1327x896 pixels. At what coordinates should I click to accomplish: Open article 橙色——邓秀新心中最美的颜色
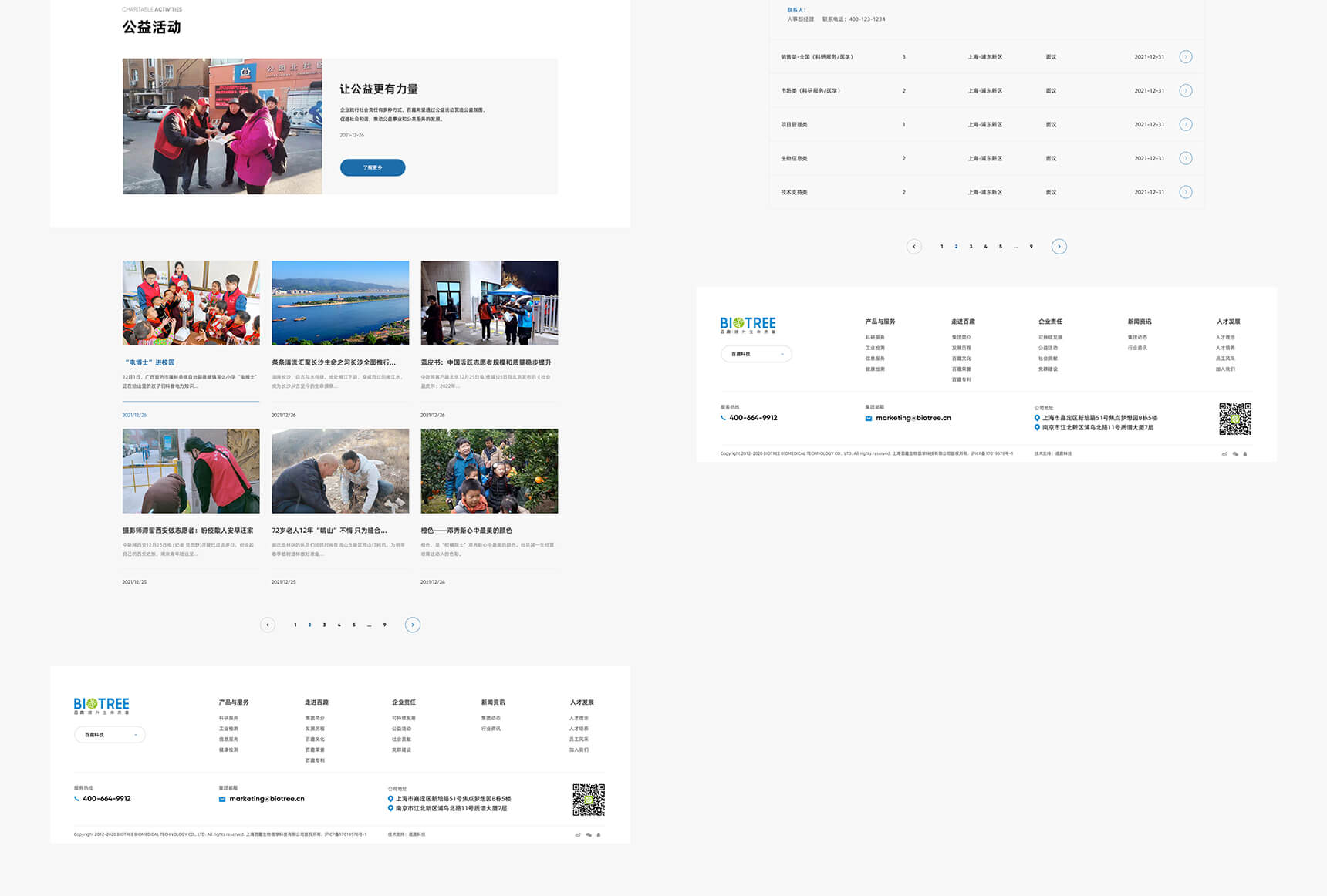point(466,531)
